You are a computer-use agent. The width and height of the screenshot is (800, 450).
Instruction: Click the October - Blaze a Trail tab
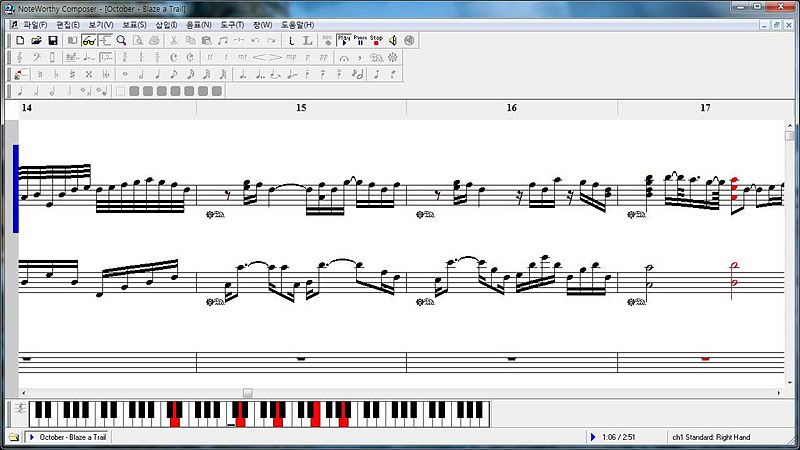click(x=68, y=437)
